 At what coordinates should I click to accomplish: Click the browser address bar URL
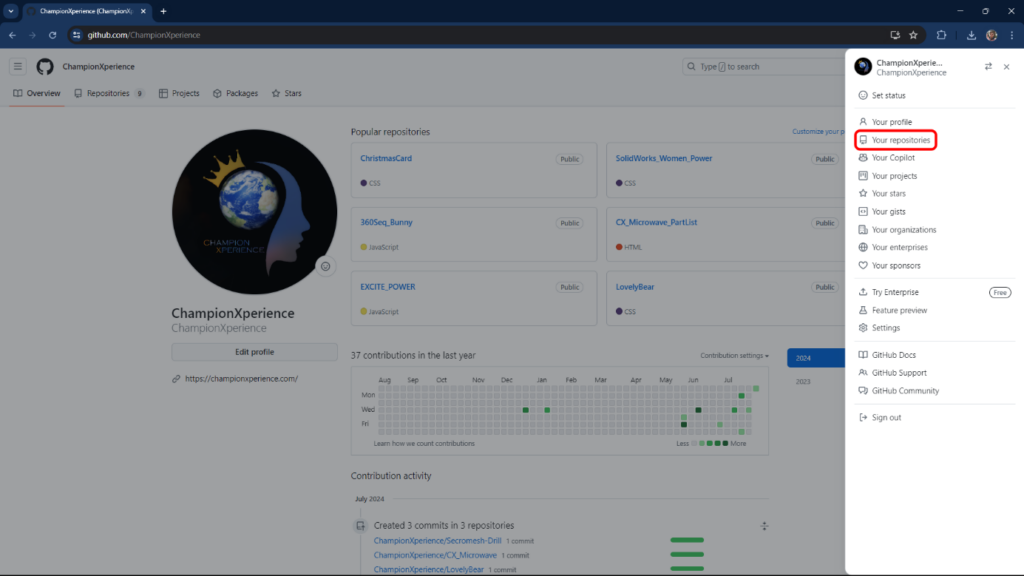click(144, 35)
